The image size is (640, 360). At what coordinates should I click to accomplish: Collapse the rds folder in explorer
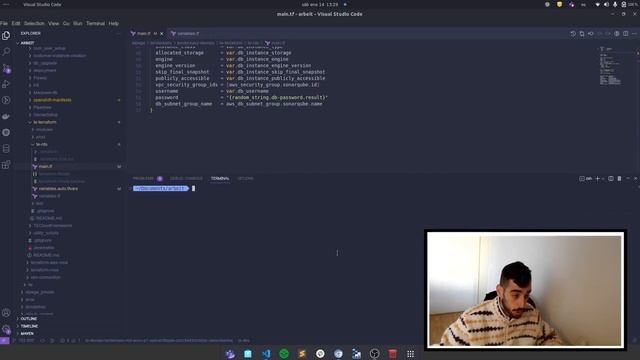click(41, 144)
